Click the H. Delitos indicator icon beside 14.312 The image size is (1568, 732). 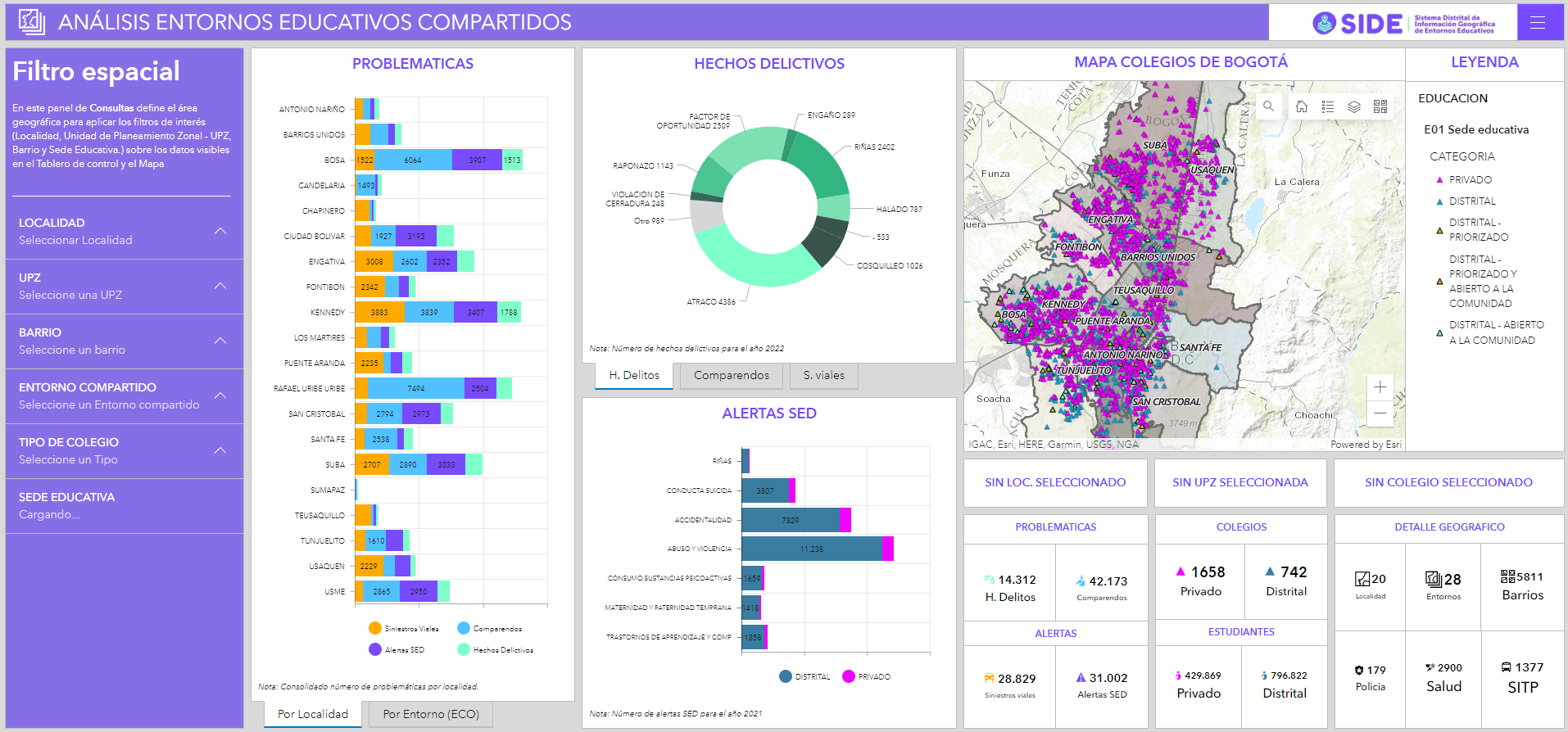click(990, 580)
